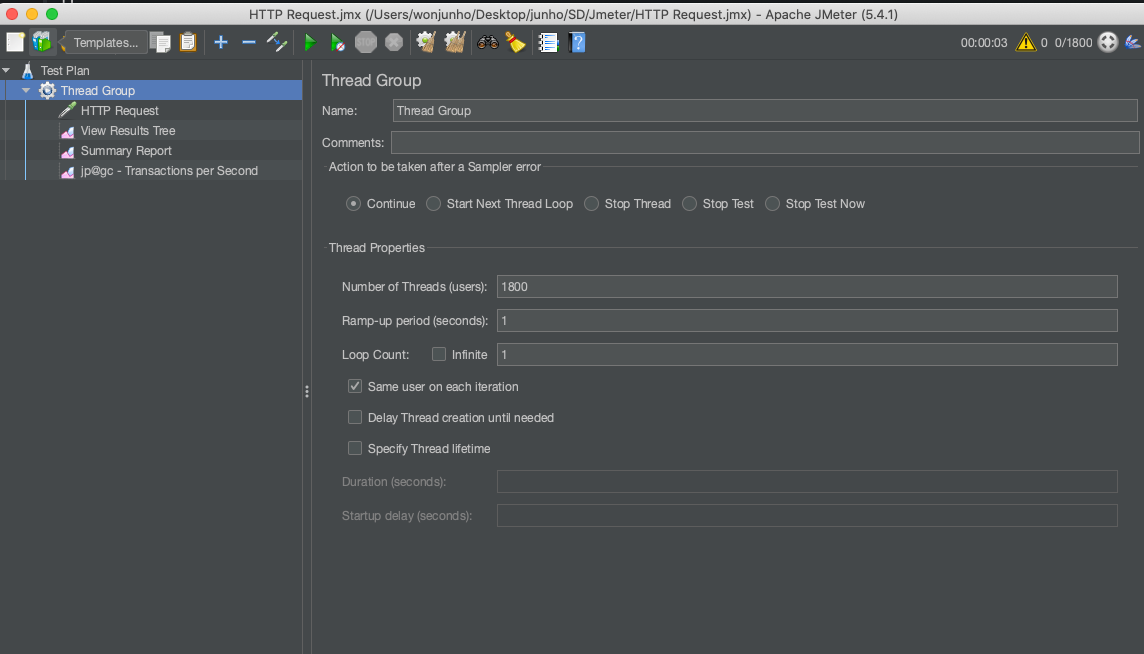
Task: Paste using the clipboard toolbar icon
Action: 188,42
